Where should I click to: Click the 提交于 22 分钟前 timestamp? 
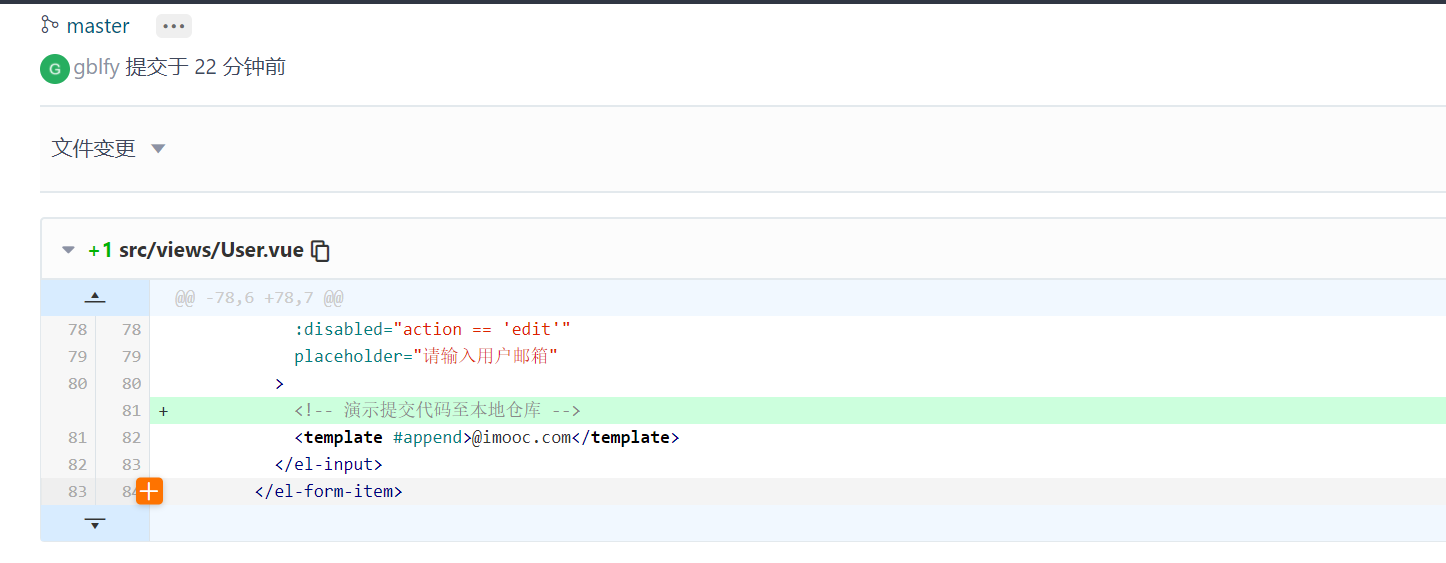pos(205,67)
